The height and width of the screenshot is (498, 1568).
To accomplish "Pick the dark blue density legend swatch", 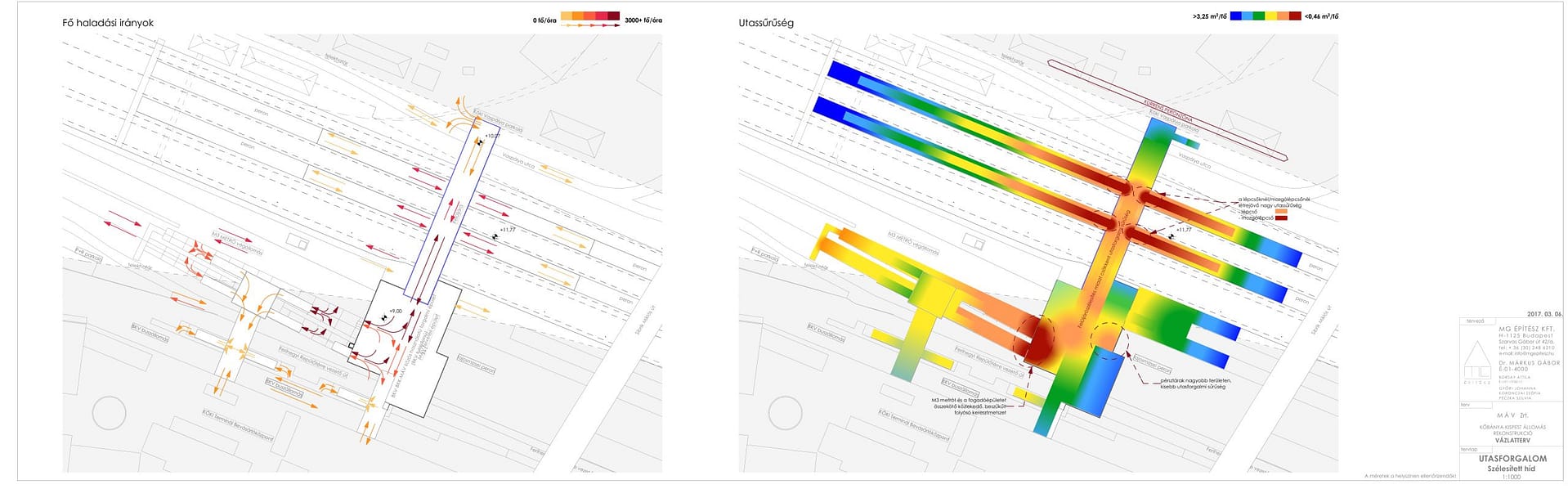I will (x=1236, y=16).
